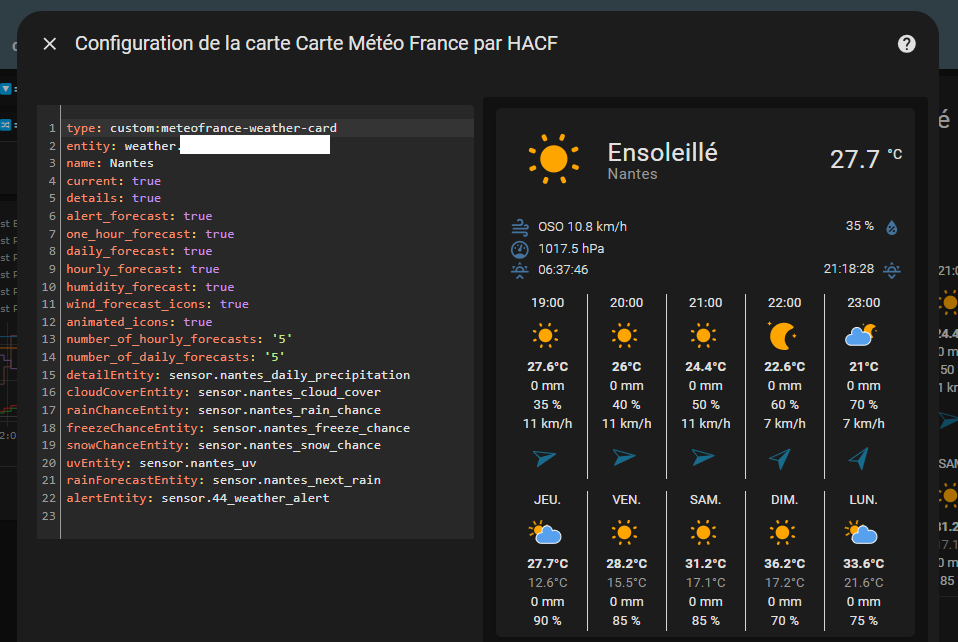
Task: Click the 06:37:46 sunrise time
Action: (x=563, y=270)
